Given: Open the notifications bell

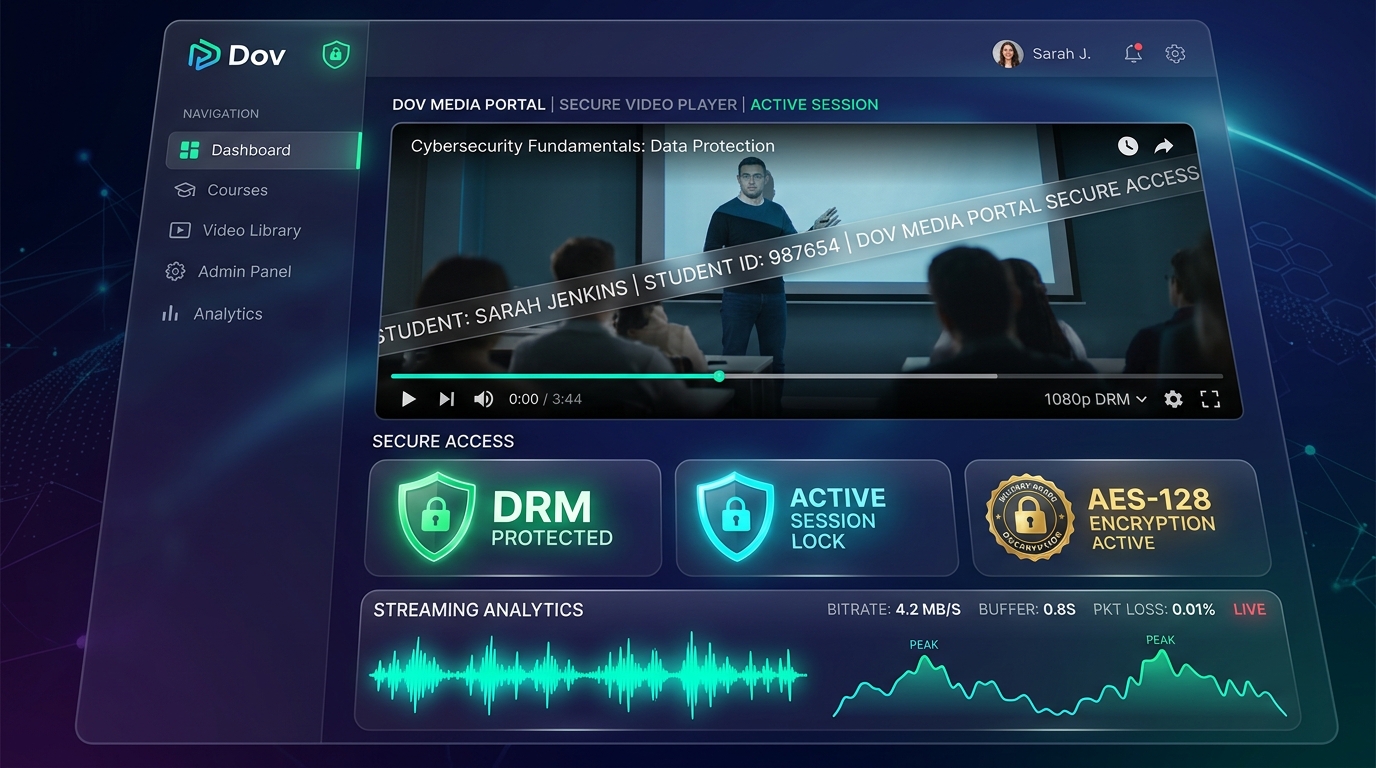Looking at the screenshot, I should tap(1133, 54).
